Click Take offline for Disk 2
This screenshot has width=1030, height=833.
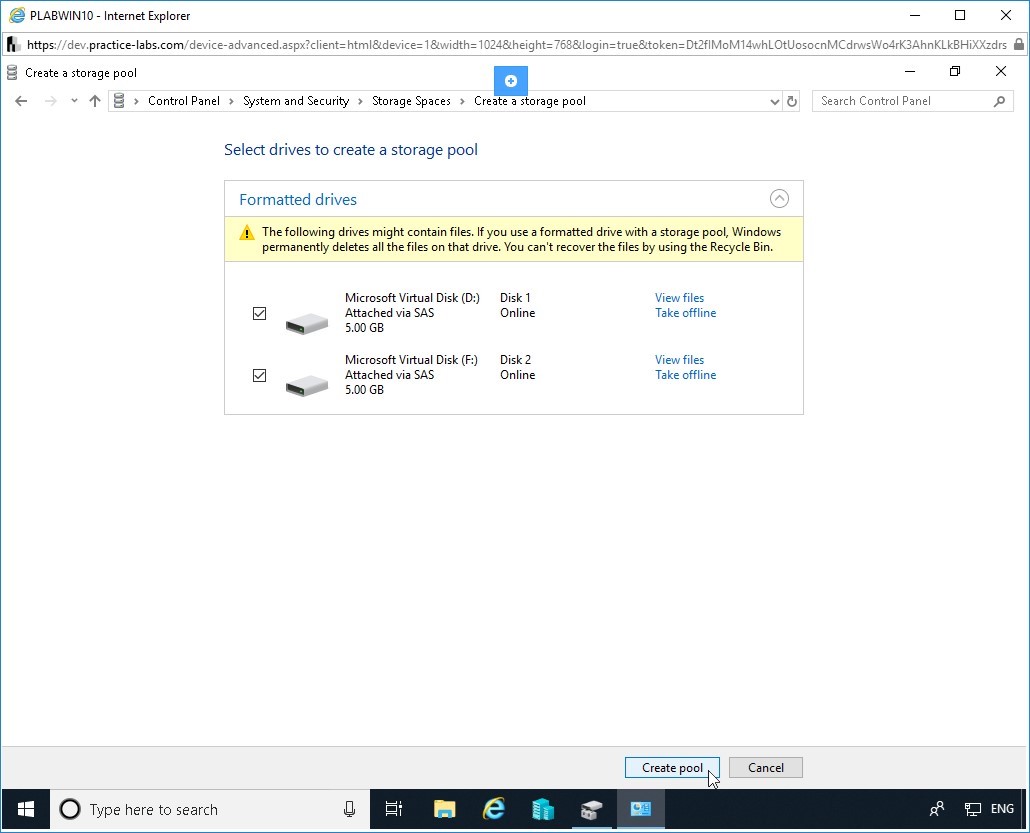(685, 374)
